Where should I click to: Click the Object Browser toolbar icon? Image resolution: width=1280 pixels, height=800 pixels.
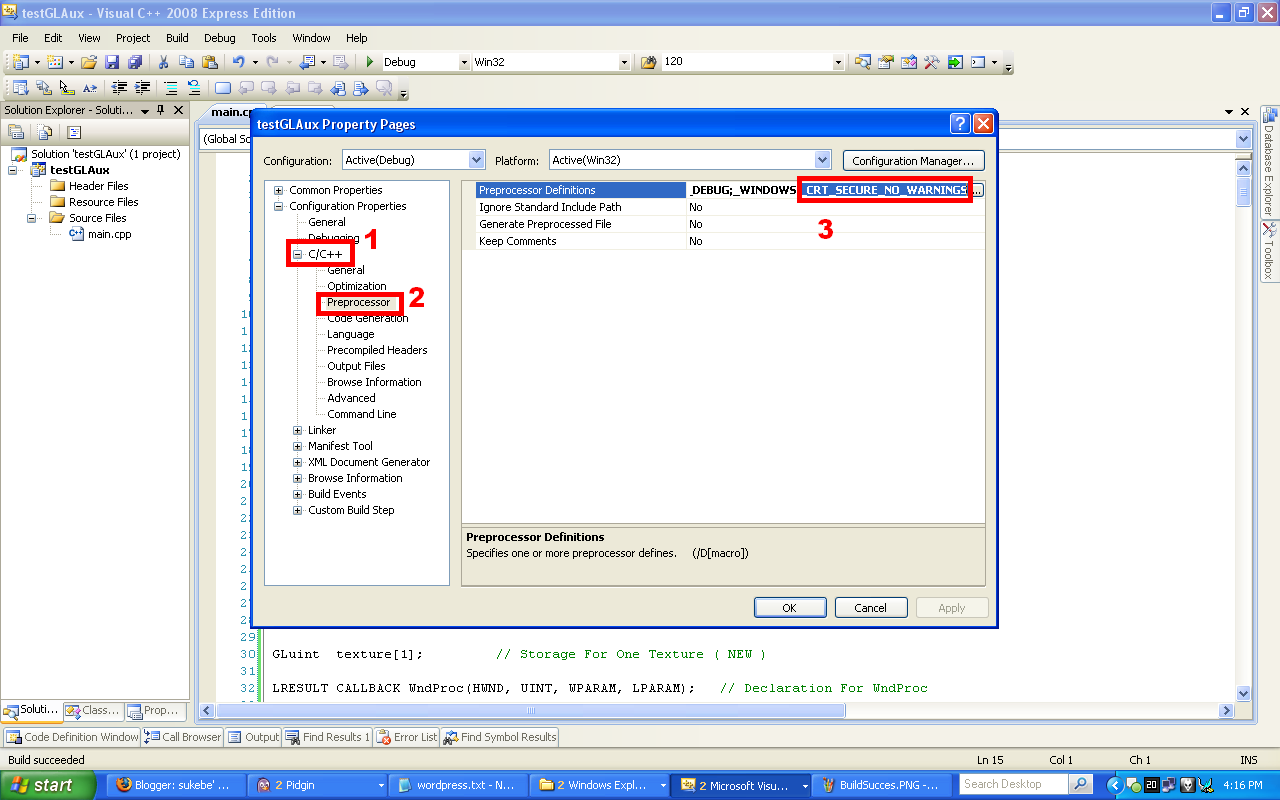[909, 62]
